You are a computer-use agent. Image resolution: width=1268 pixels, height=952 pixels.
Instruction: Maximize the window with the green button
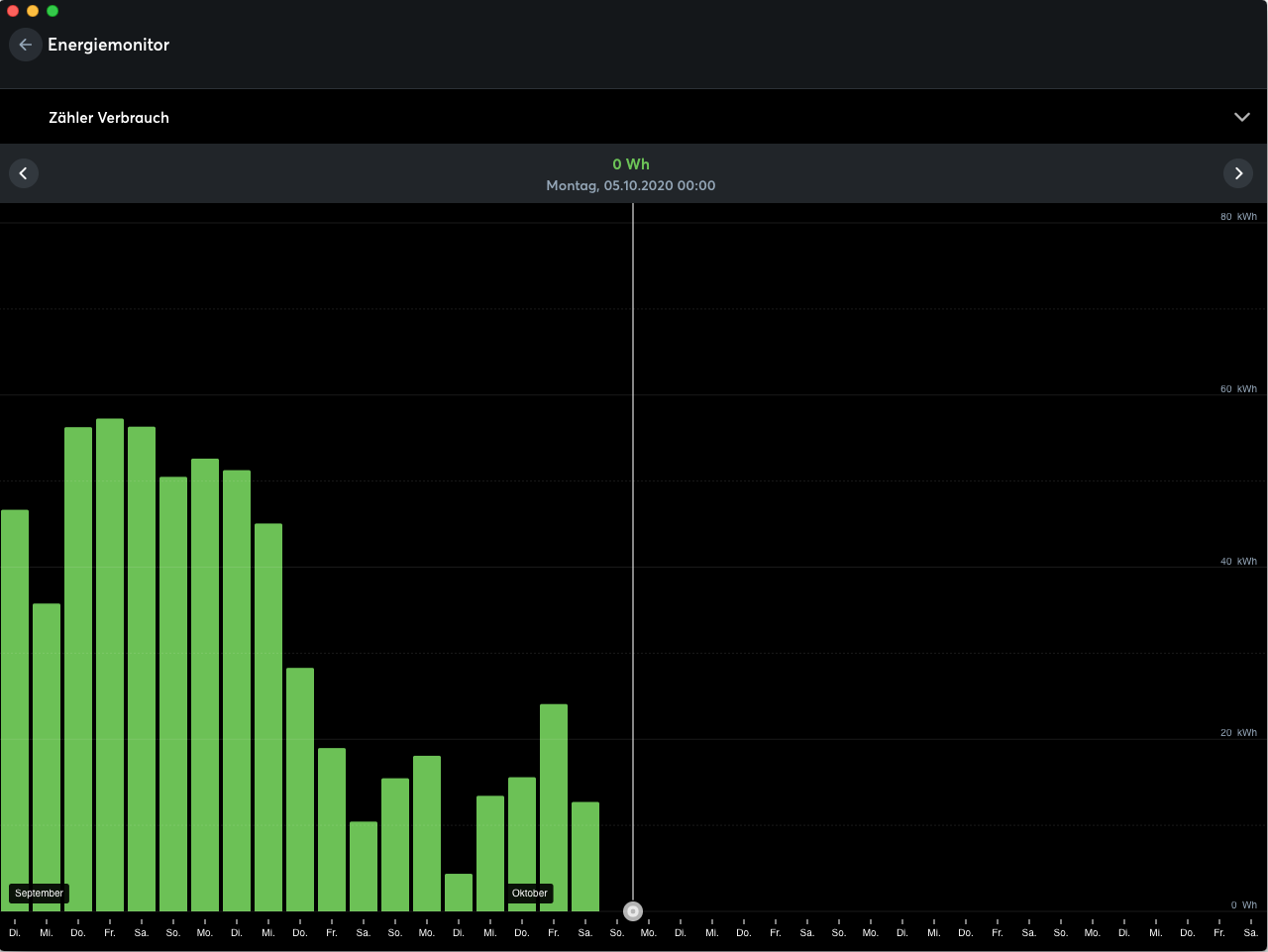53,11
